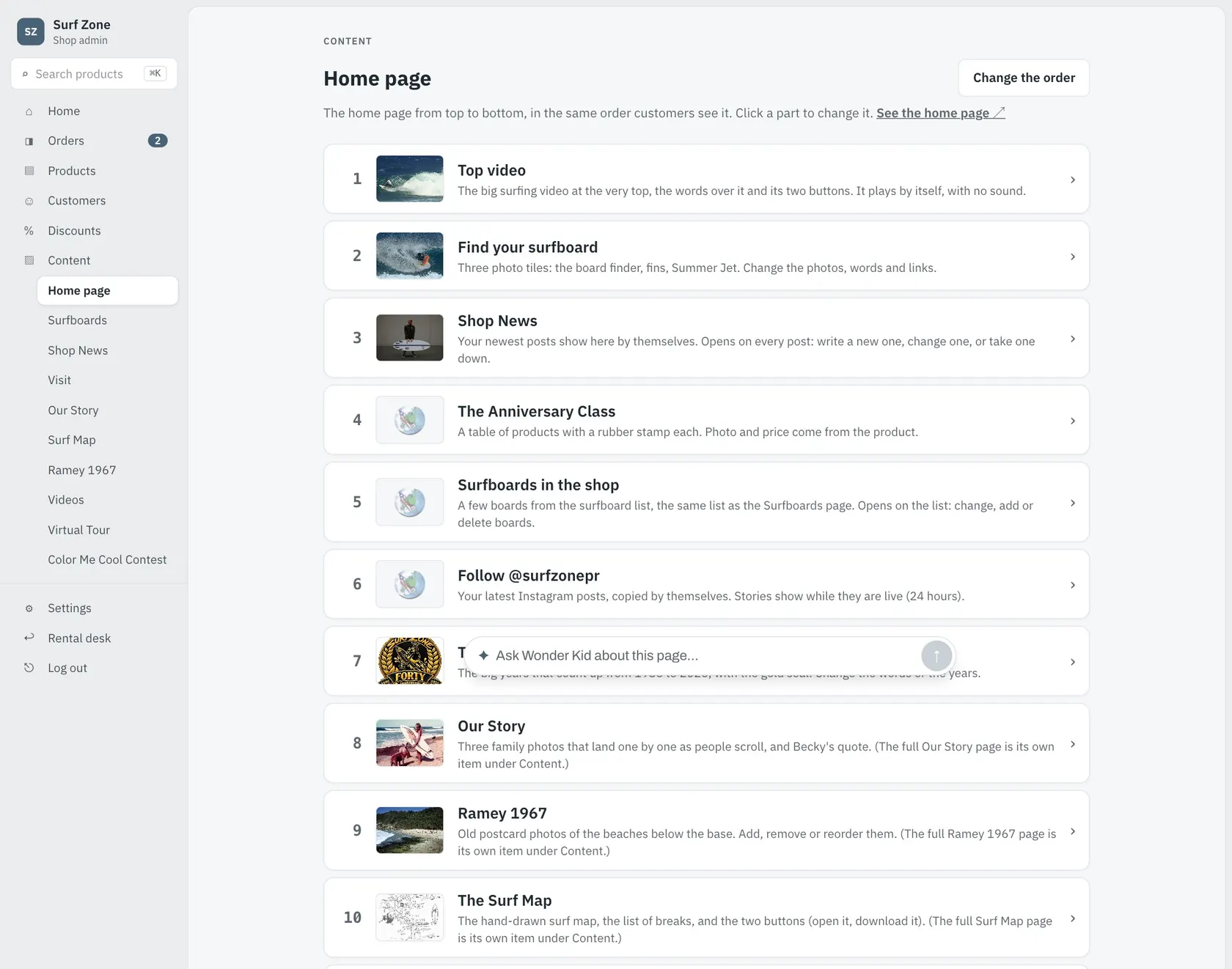The height and width of the screenshot is (969, 1232).
Task: Open the Ramey 1967 row chevron
Action: pos(1073,831)
